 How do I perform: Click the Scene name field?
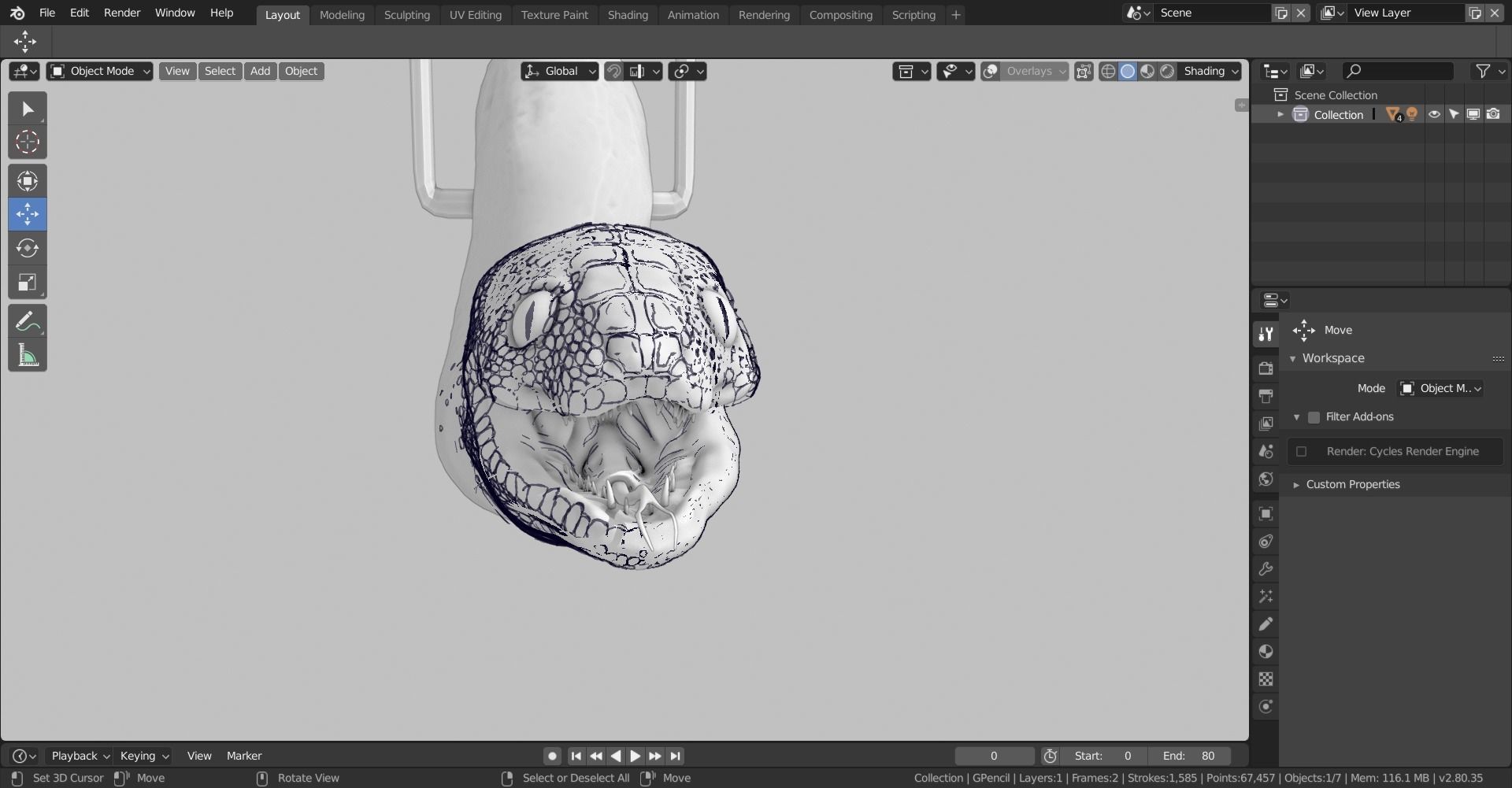pyautogui.click(x=1213, y=13)
